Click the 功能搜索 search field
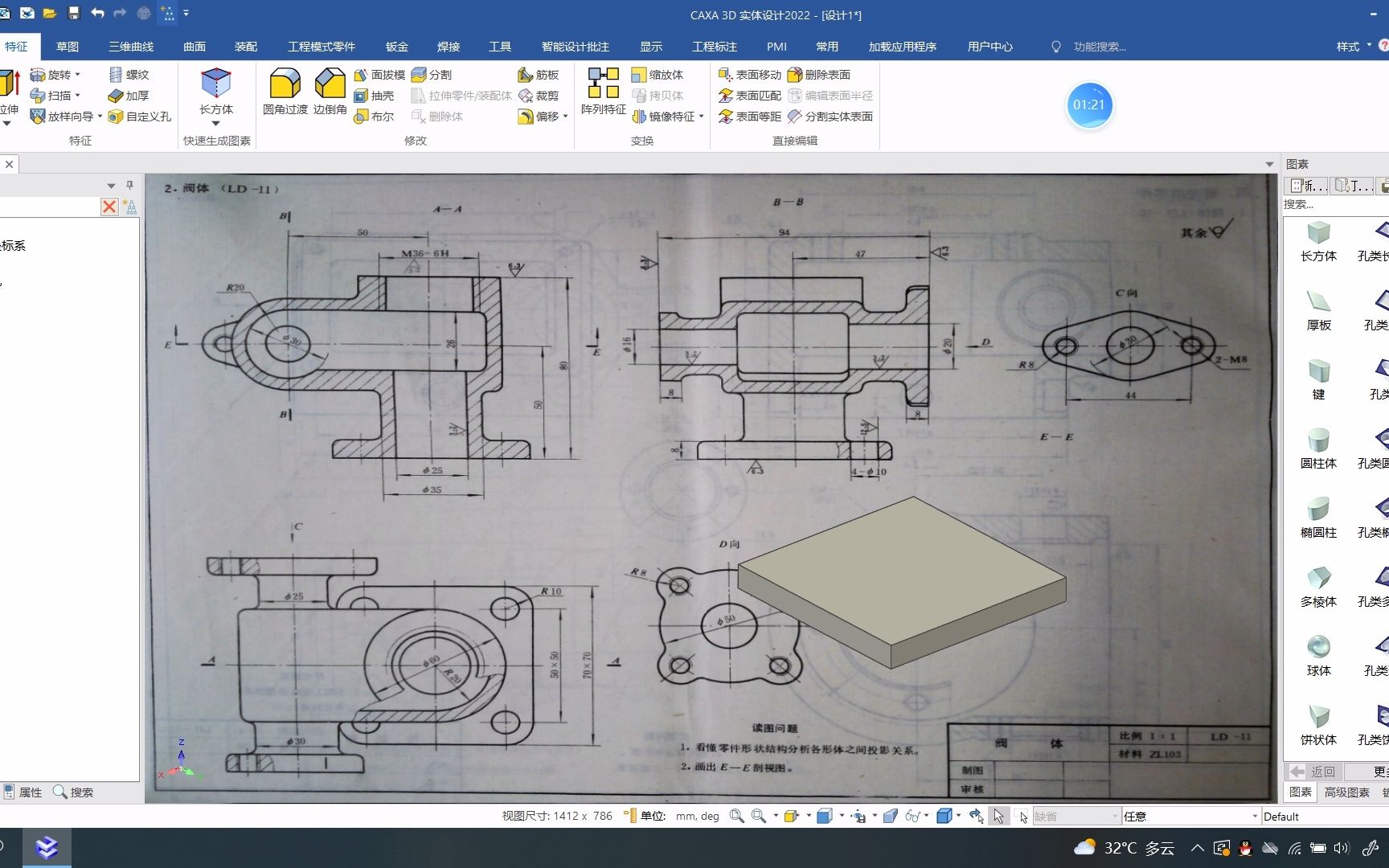Screen dimensions: 1389x868 (x=1100, y=47)
